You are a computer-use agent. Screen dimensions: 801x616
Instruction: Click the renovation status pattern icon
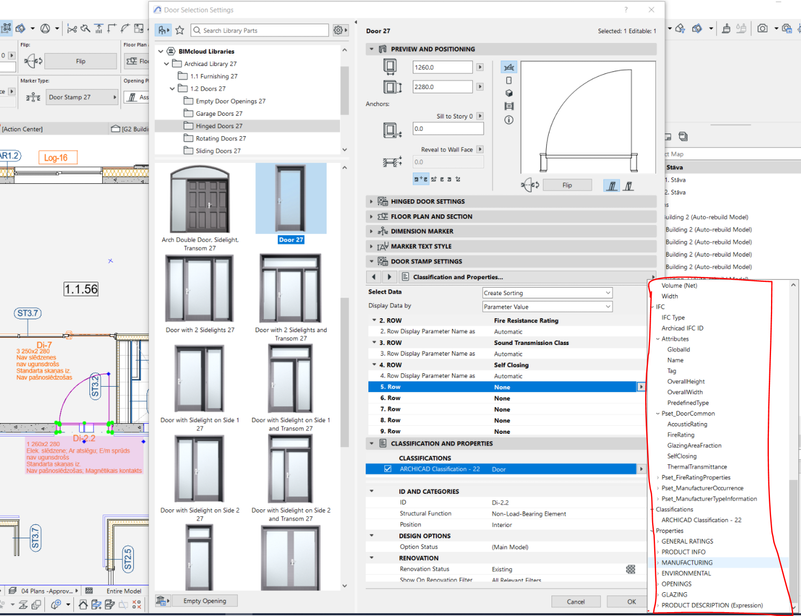[631, 568]
